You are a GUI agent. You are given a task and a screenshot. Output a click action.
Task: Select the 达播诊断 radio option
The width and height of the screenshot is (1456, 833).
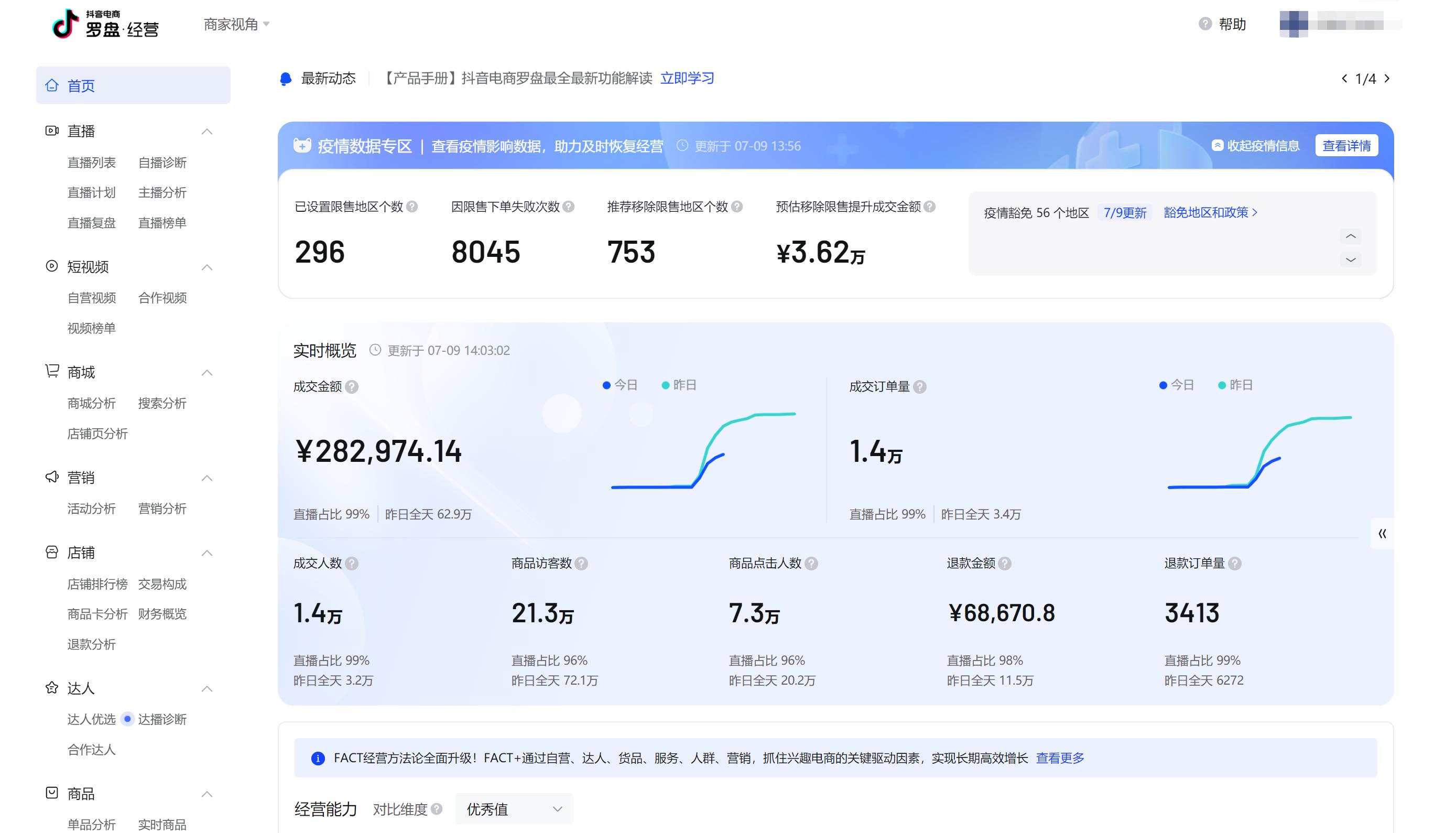(127, 719)
